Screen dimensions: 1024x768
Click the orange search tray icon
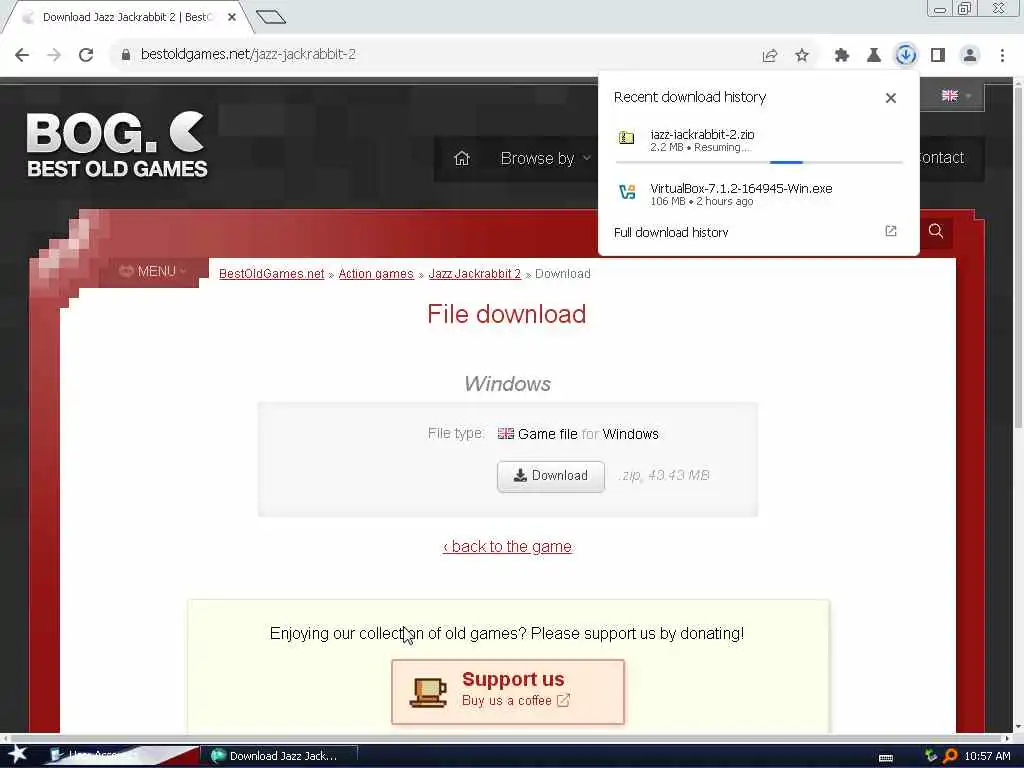[950, 756]
